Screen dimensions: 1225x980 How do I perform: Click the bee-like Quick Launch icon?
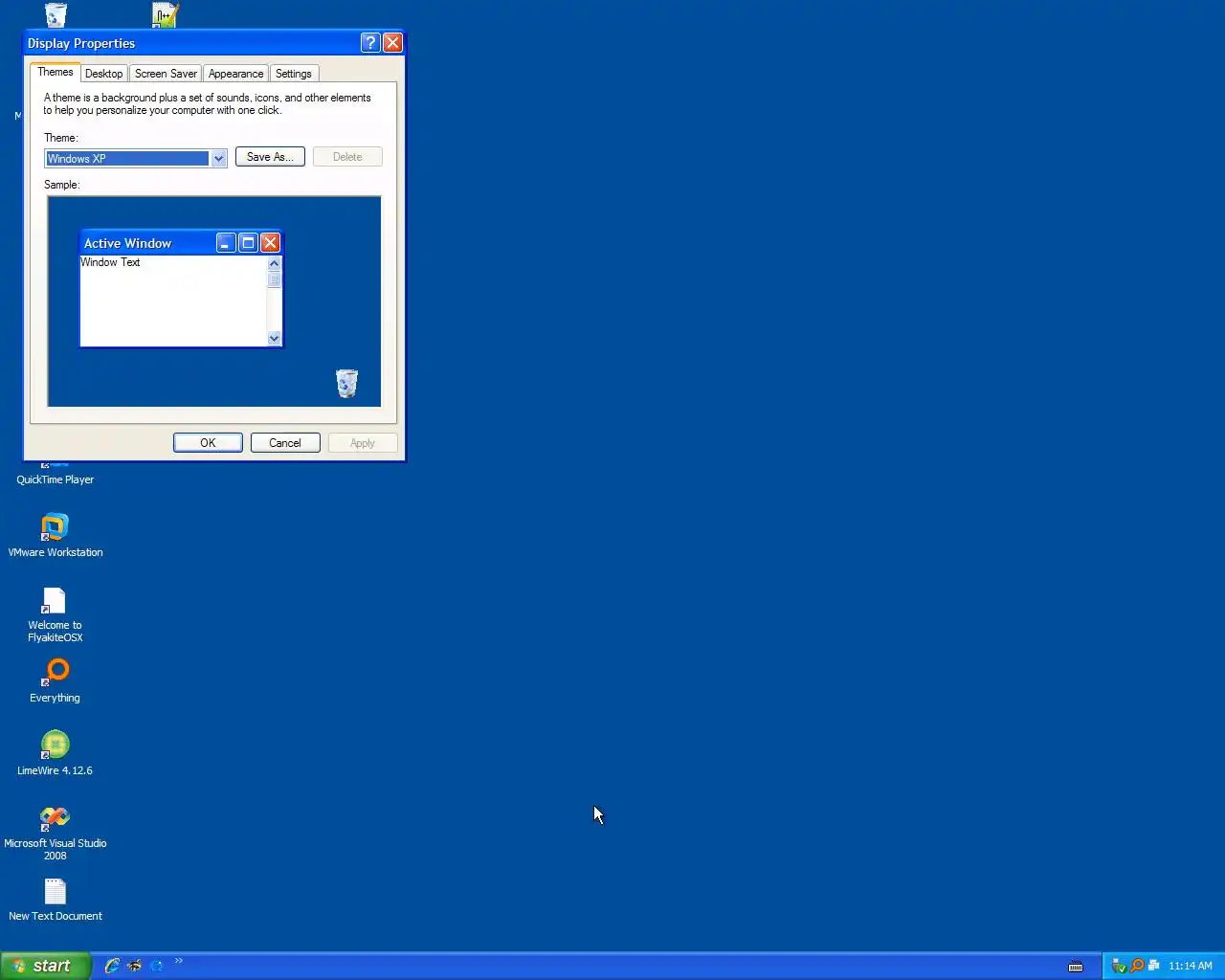pyautogui.click(x=135, y=966)
